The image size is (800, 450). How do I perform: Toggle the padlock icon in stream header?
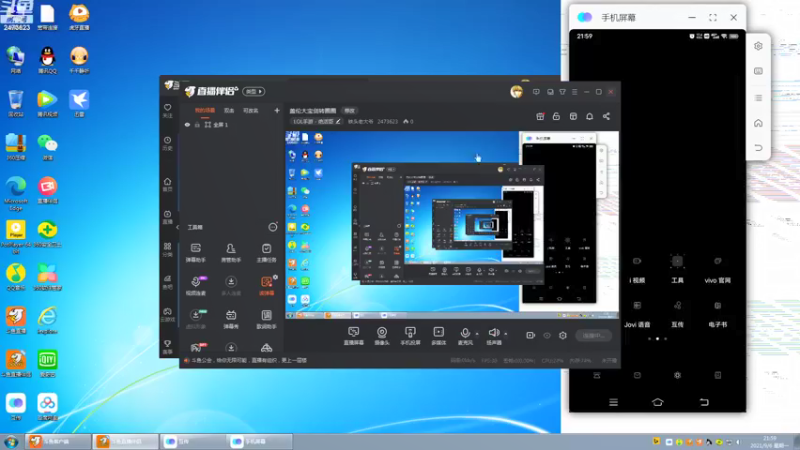[556, 116]
